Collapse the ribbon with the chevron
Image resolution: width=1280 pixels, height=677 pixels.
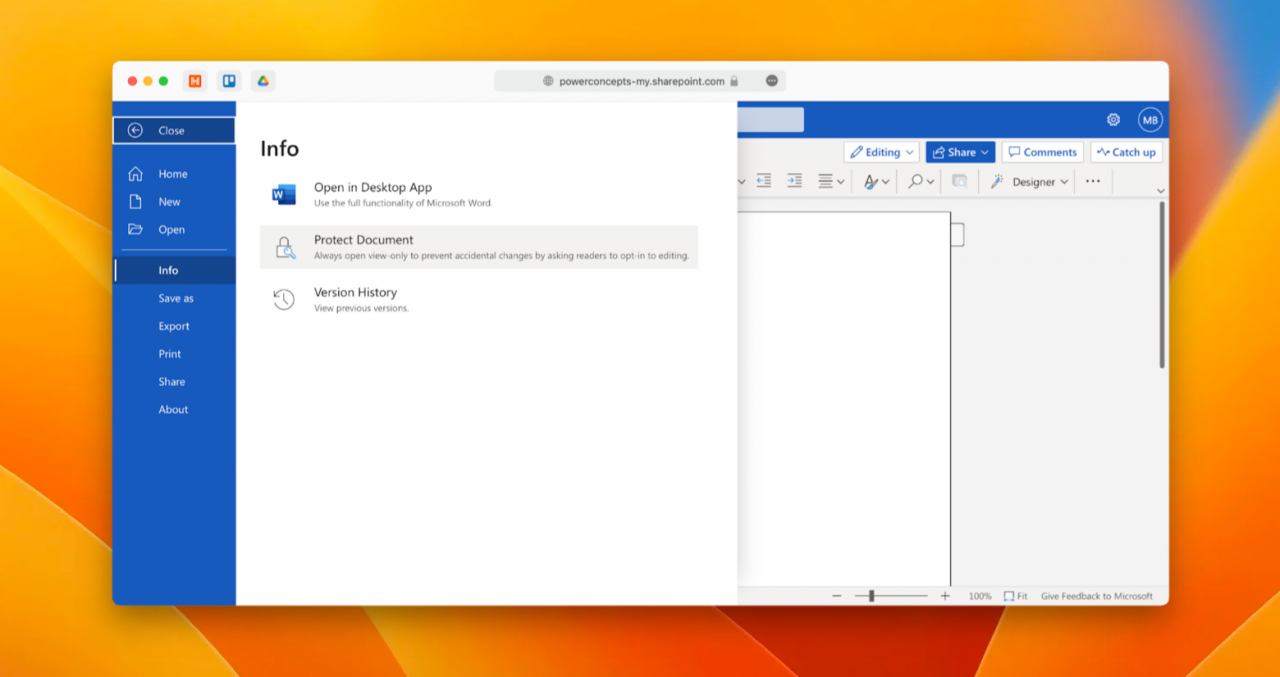point(1161,190)
